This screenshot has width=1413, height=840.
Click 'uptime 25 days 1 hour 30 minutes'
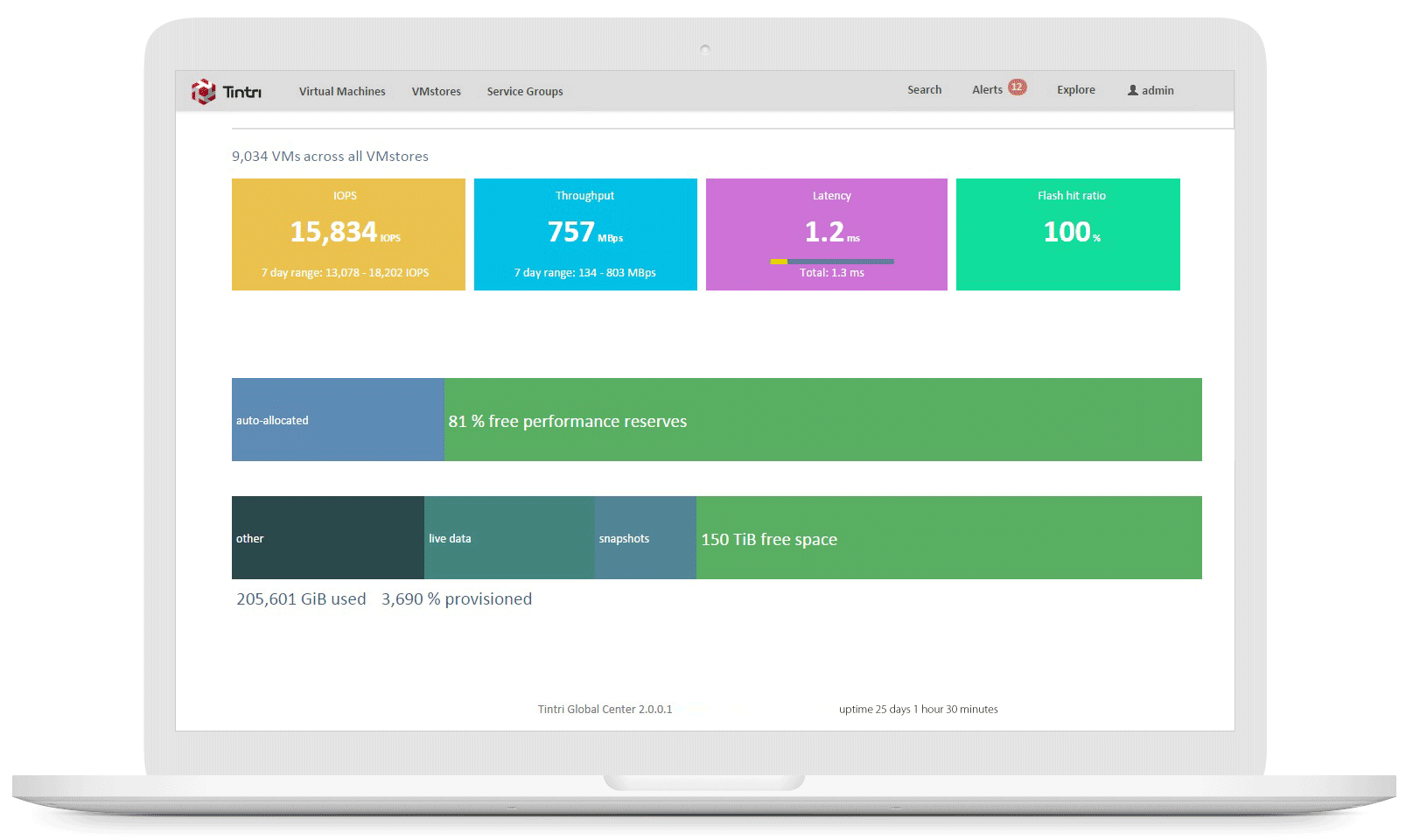(x=919, y=709)
